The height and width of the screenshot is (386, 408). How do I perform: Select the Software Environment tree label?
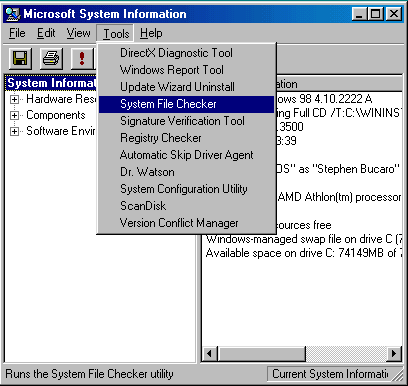(61, 131)
